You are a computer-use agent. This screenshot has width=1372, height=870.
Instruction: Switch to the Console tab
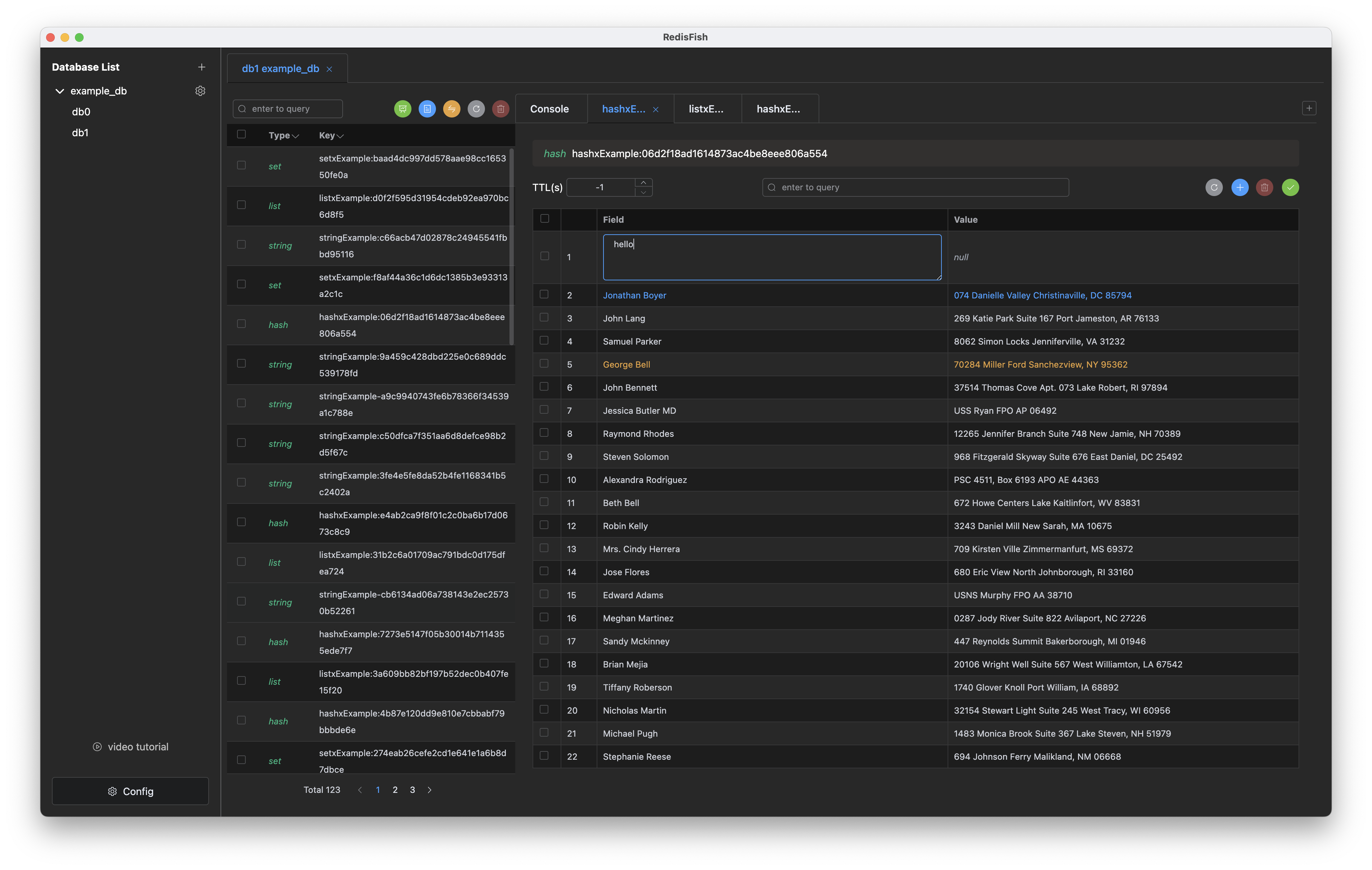point(549,109)
